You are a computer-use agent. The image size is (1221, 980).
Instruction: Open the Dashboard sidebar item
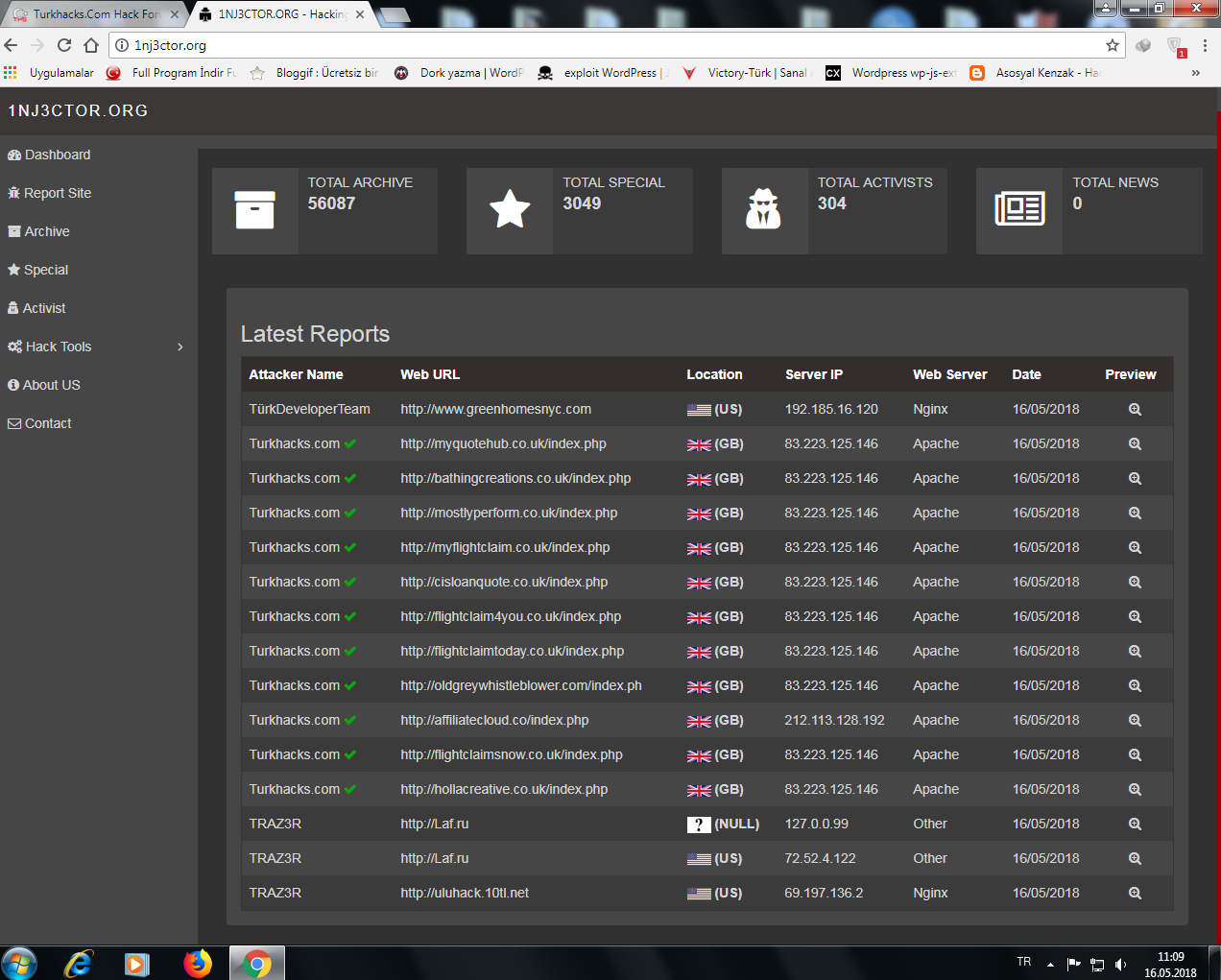tap(49, 155)
